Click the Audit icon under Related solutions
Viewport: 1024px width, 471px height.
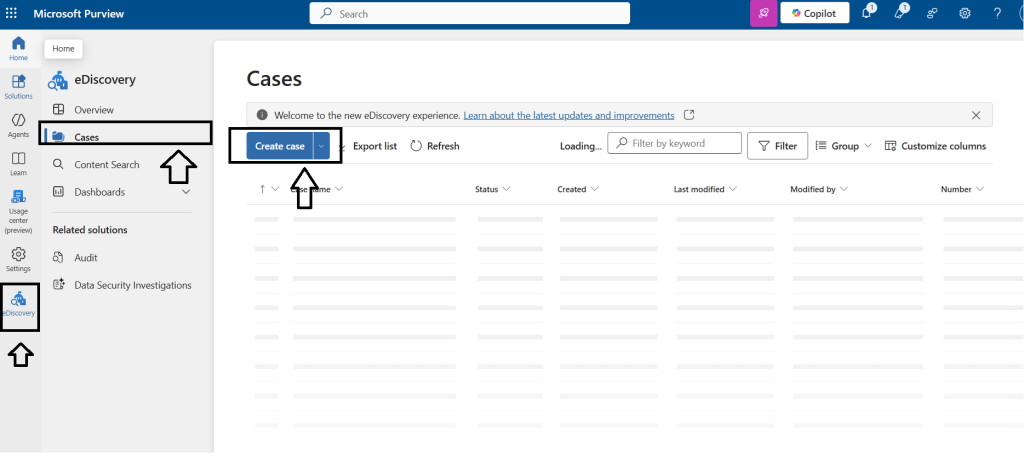[x=59, y=257]
